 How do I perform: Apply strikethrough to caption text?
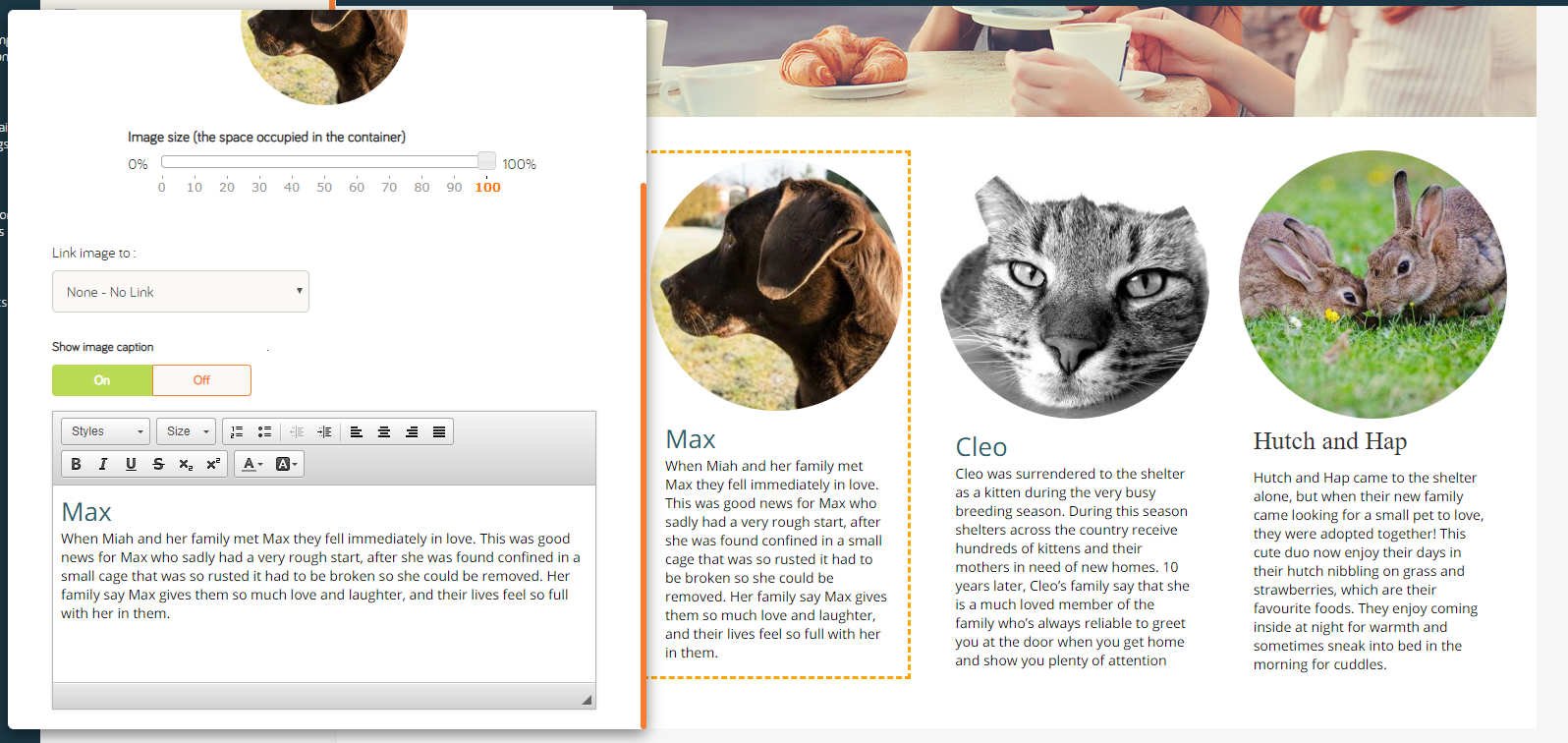tap(158, 464)
